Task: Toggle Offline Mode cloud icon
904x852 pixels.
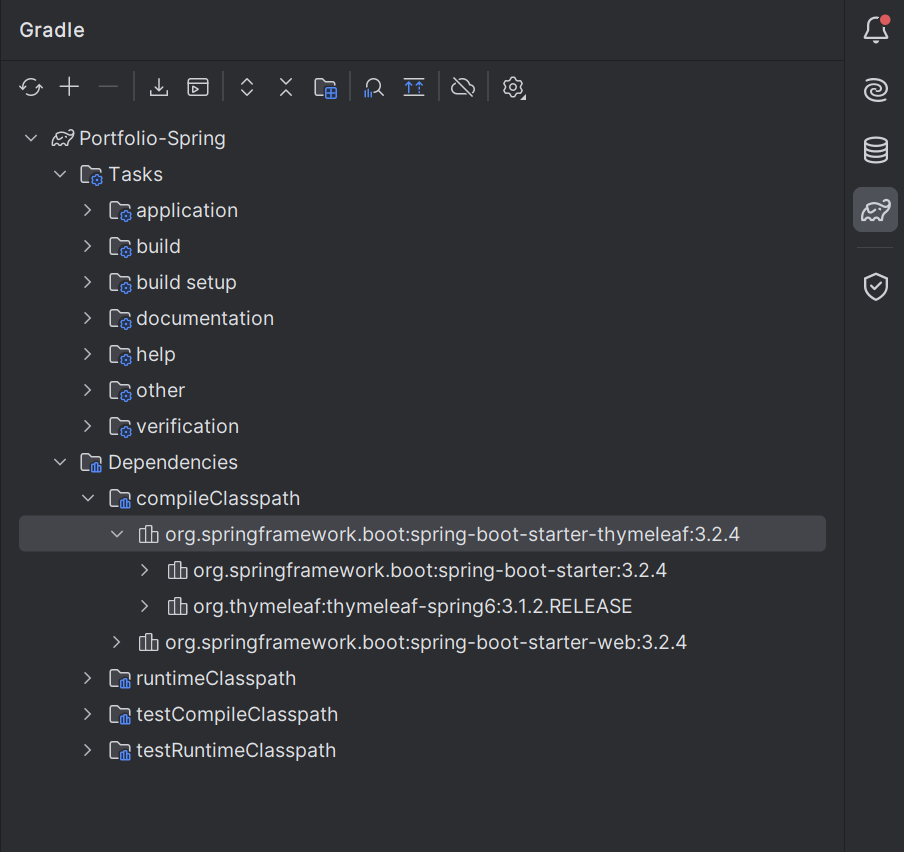Action: point(463,88)
